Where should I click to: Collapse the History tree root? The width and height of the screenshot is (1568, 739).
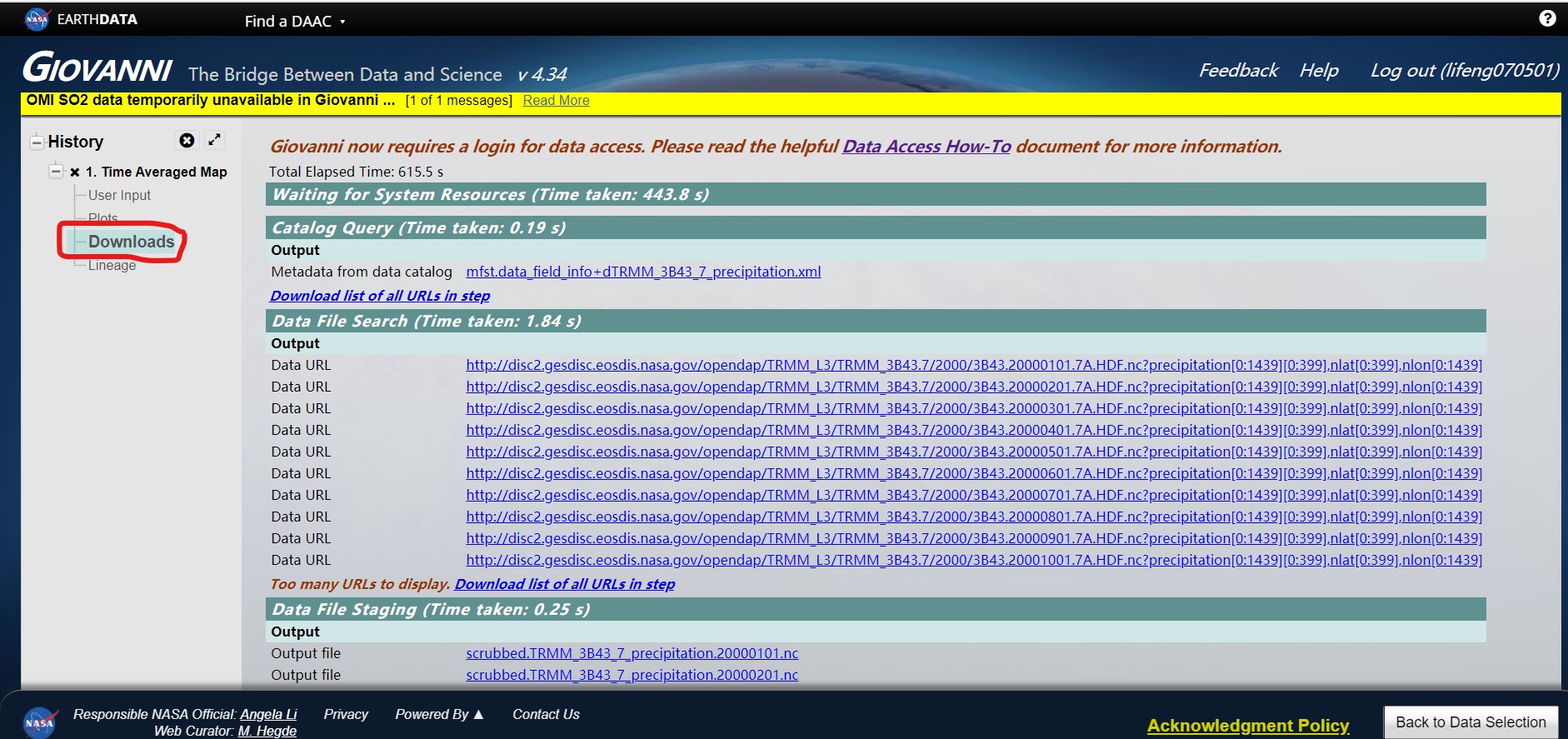coord(37,142)
